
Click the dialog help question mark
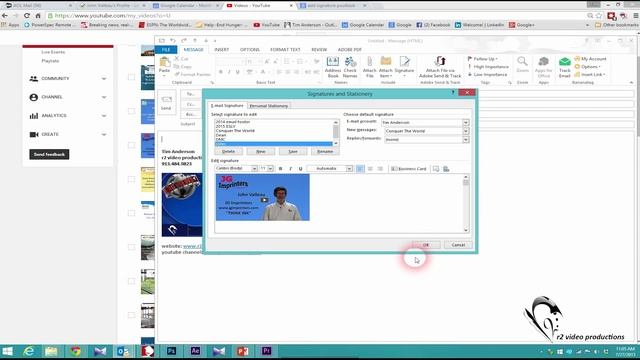pyautogui.click(x=453, y=93)
